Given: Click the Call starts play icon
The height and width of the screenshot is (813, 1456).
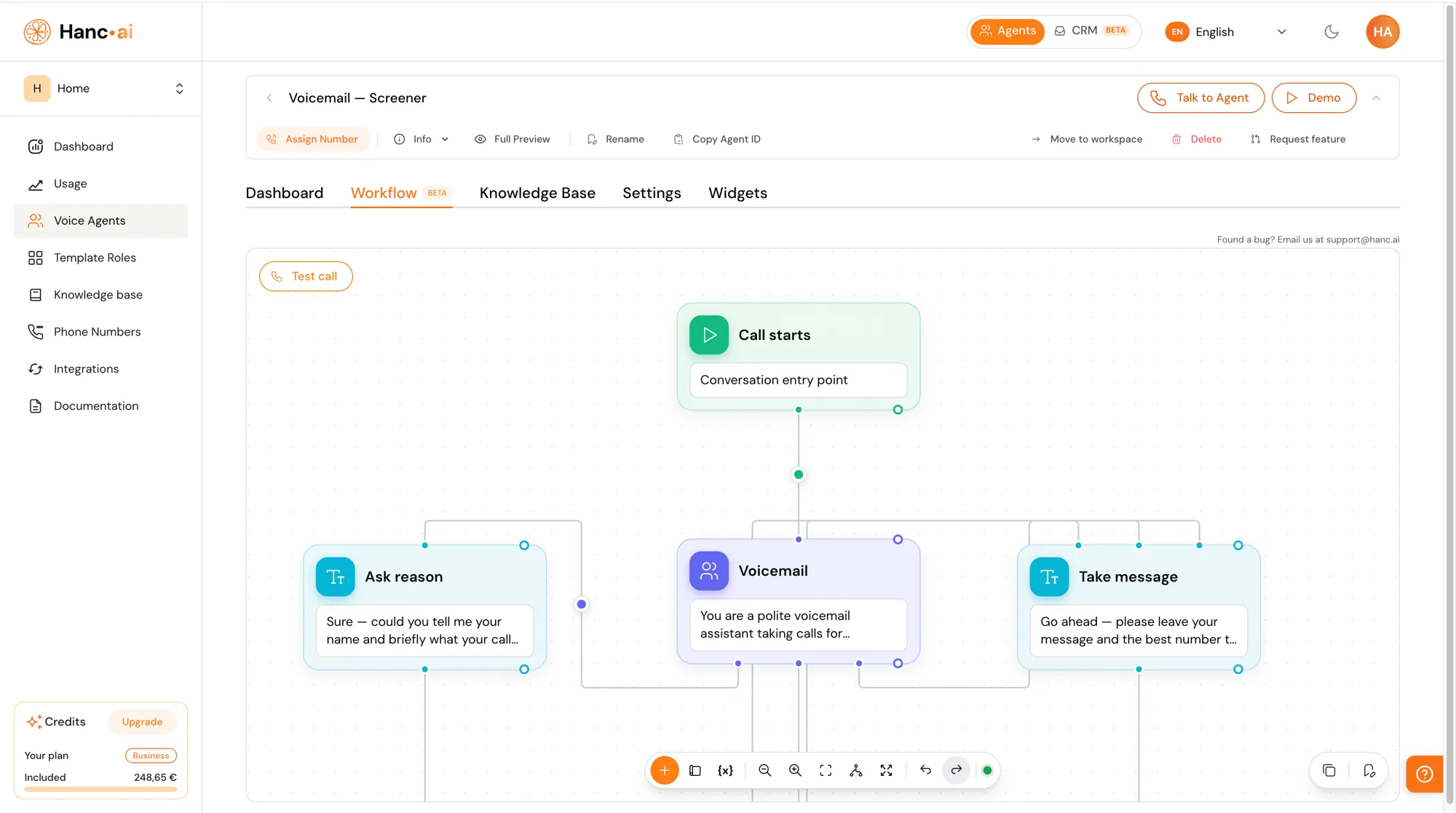Looking at the screenshot, I should click(709, 335).
